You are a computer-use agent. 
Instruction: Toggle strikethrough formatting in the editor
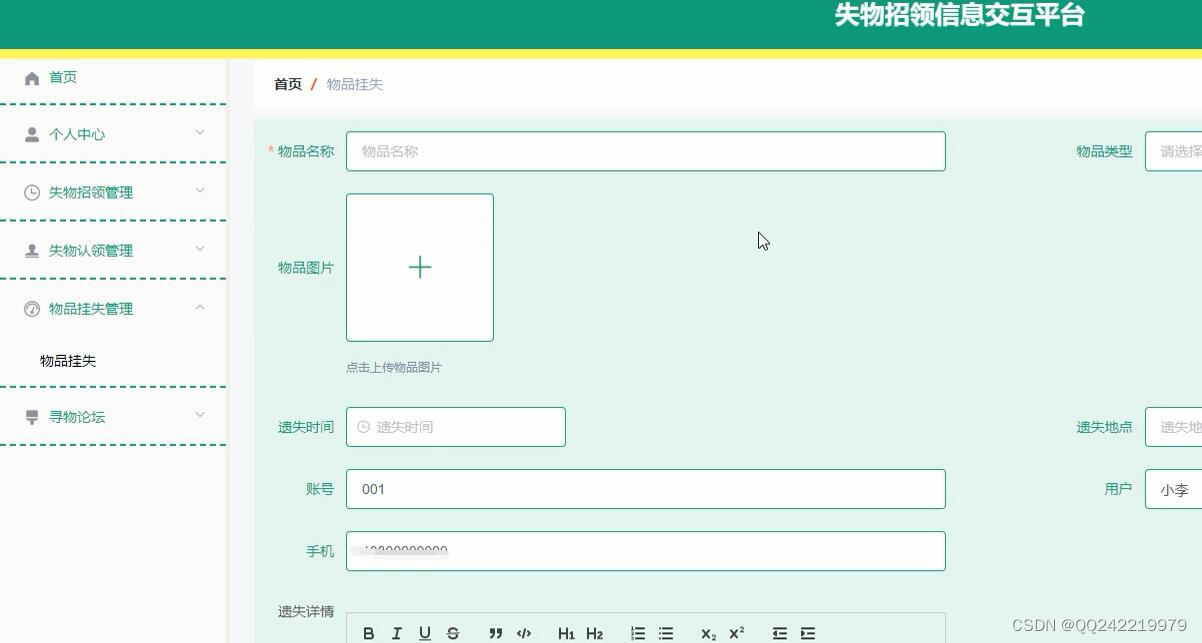click(453, 633)
